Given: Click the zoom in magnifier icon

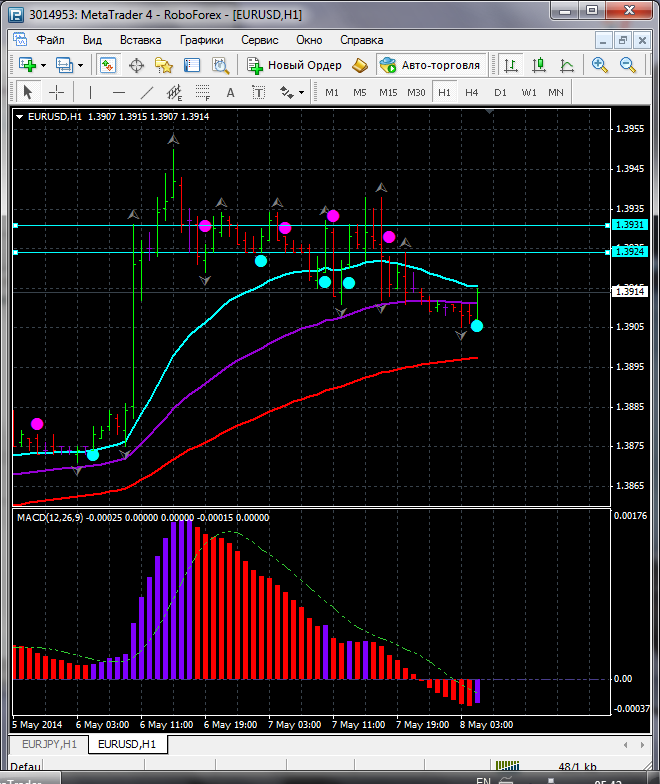Looking at the screenshot, I should click(x=600, y=65).
